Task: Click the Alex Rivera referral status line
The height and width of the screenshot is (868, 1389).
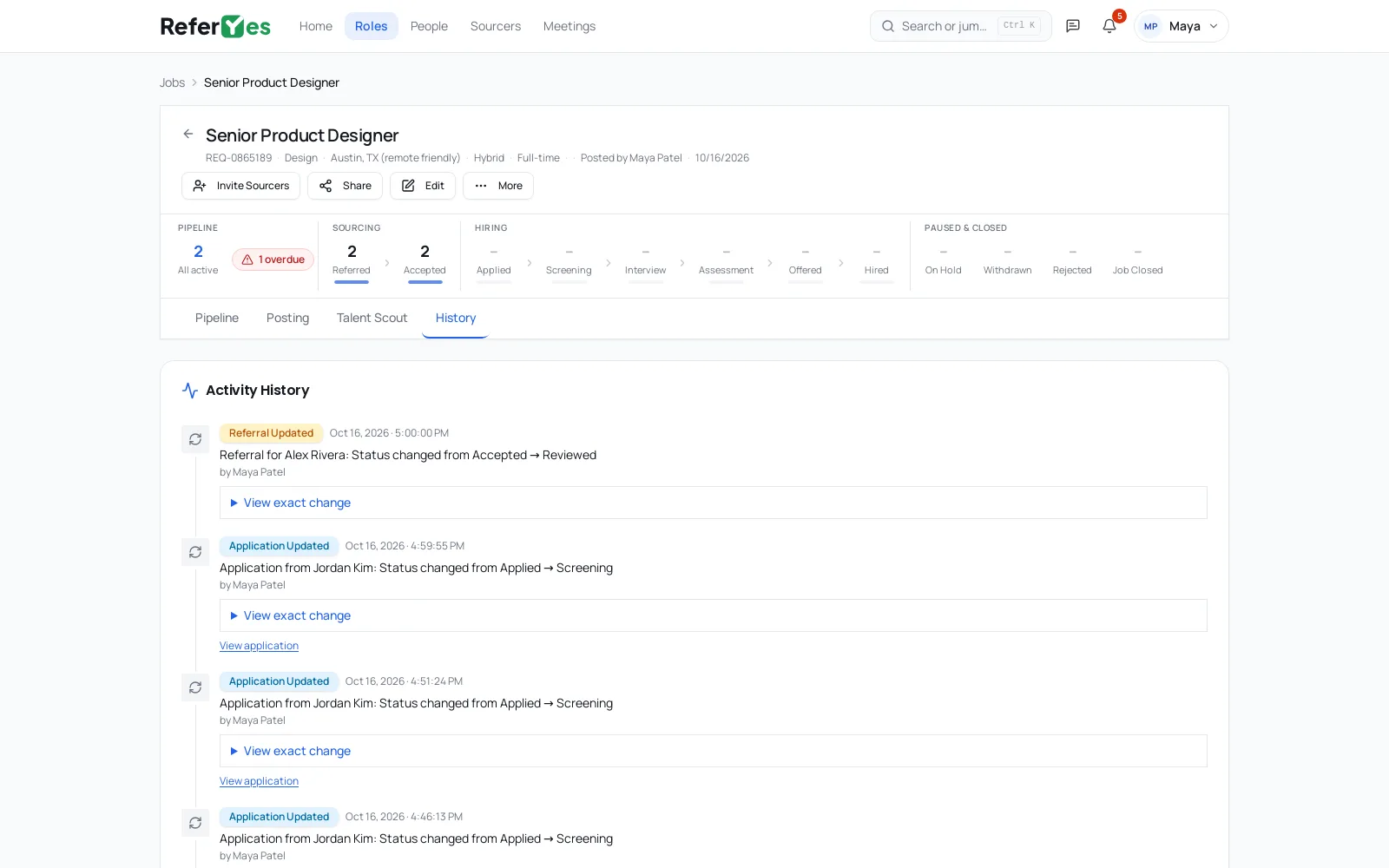Action: pos(408,455)
